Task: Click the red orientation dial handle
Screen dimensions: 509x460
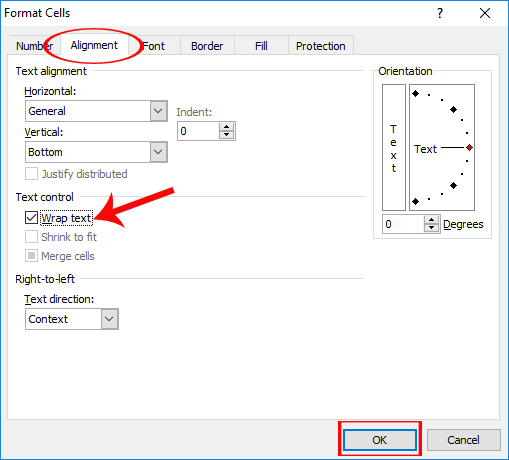Action: click(x=469, y=147)
